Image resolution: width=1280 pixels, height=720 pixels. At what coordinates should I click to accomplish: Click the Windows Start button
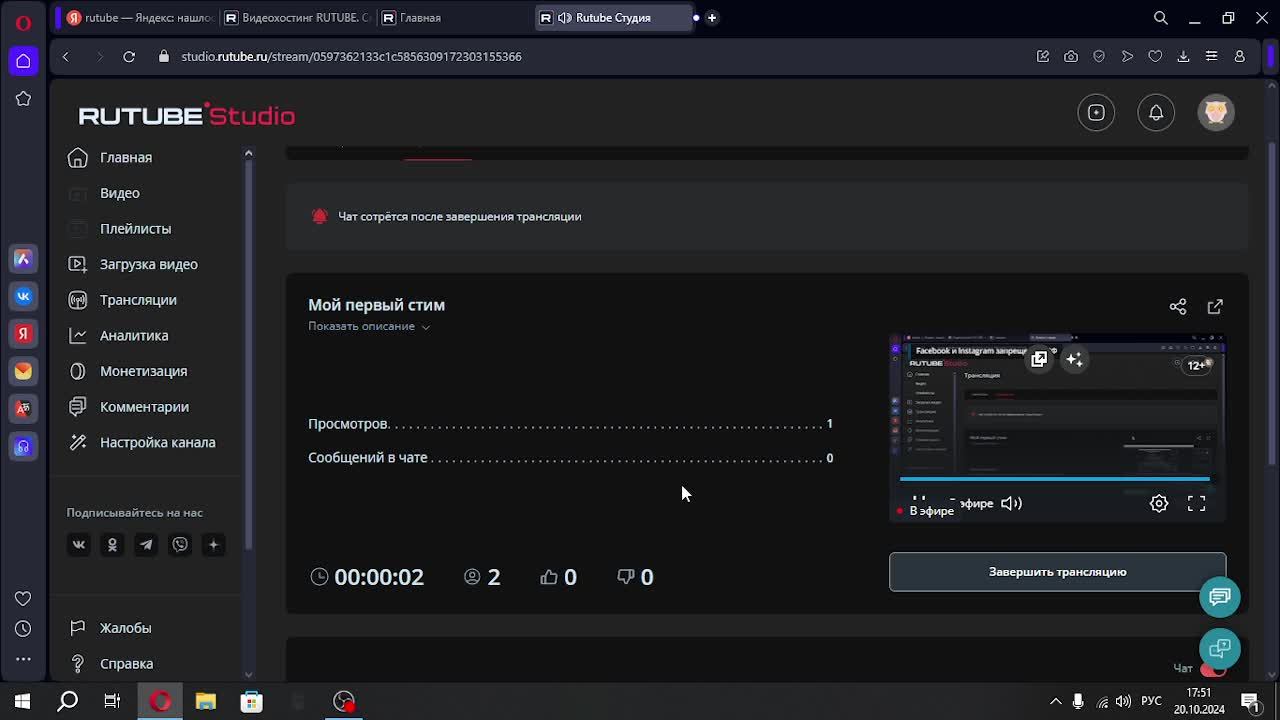click(x=22, y=701)
